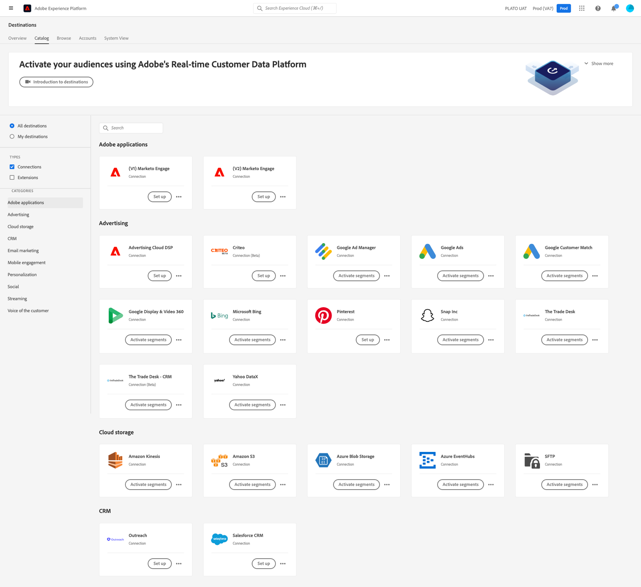
Task: Click Activate segments for Azure Blob Storage
Action: coord(356,484)
